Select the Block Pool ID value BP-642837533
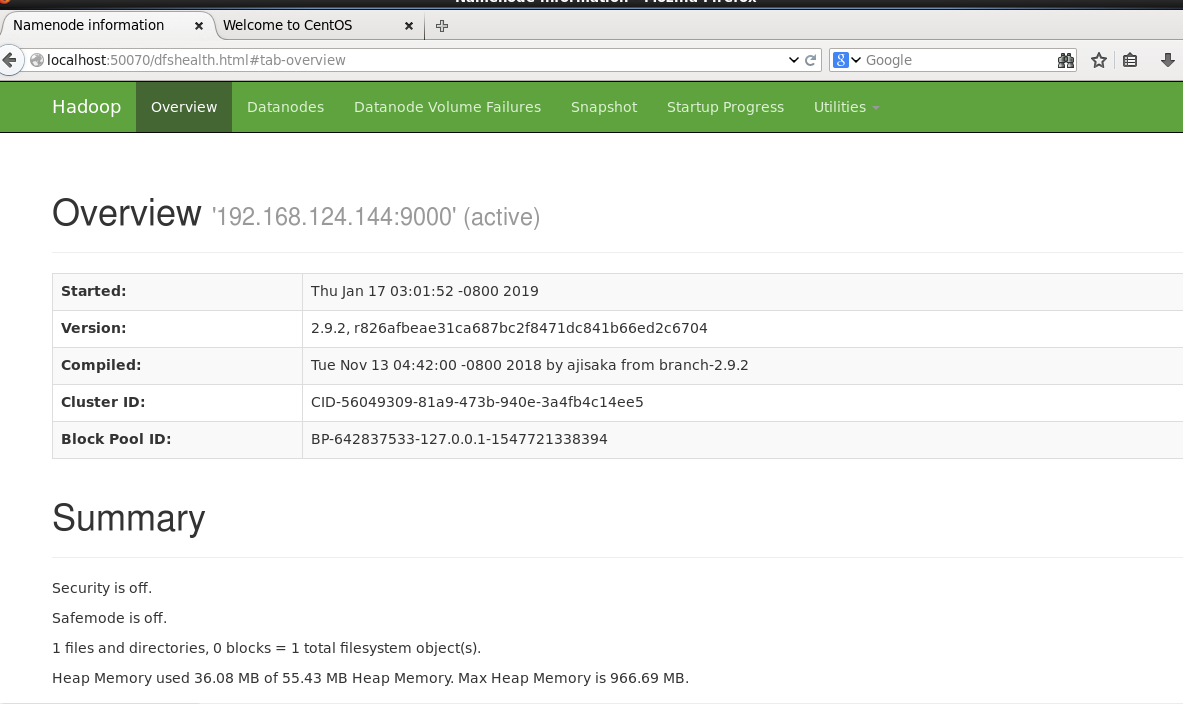Viewport: 1183px width, 704px height. coord(459,439)
